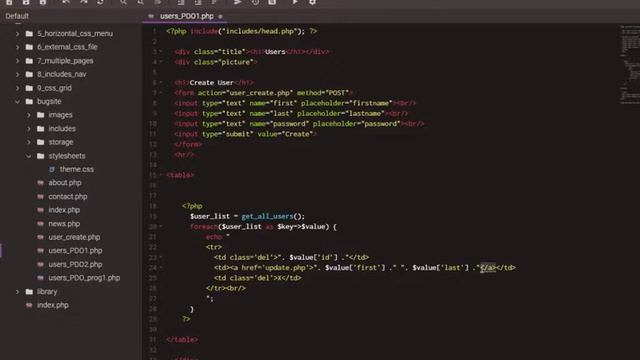The width and height of the screenshot is (640, 360).
Task: Collapse the stylesheets folder chevron
Action: tap(29, 156)
